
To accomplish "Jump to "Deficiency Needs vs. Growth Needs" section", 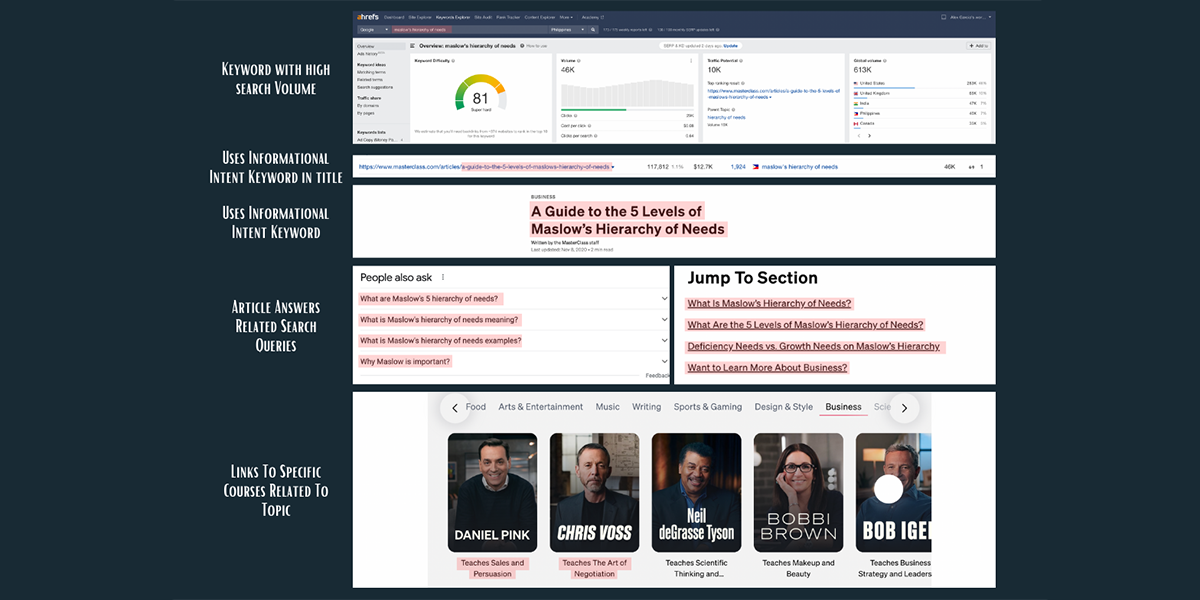I will pos(813,346).
